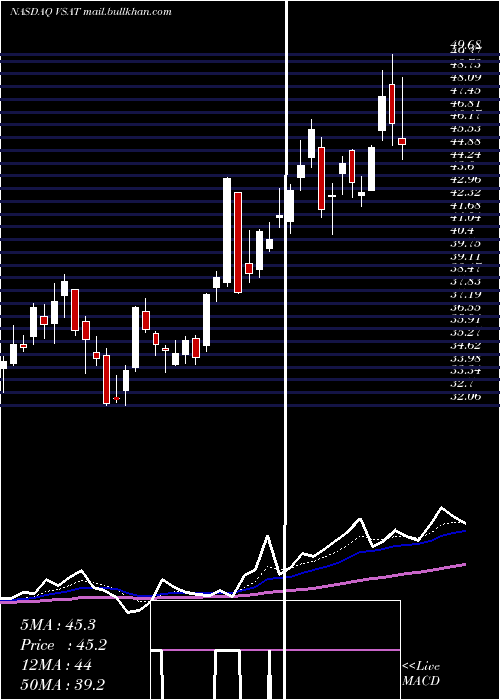Click the 34.62 price axis label
Viewport: 500px width, 700px height.
[466, 346]
